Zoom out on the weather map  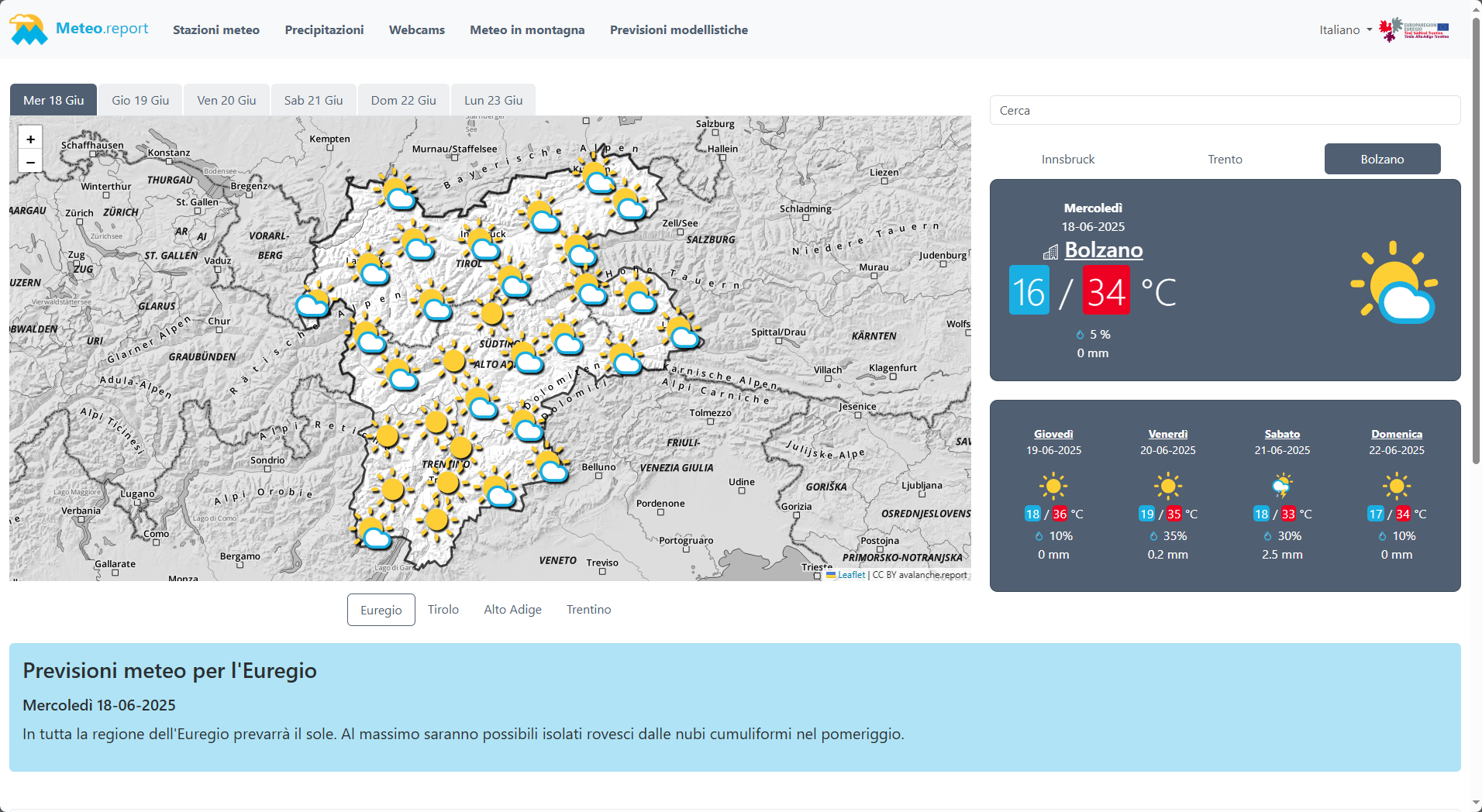30,162
